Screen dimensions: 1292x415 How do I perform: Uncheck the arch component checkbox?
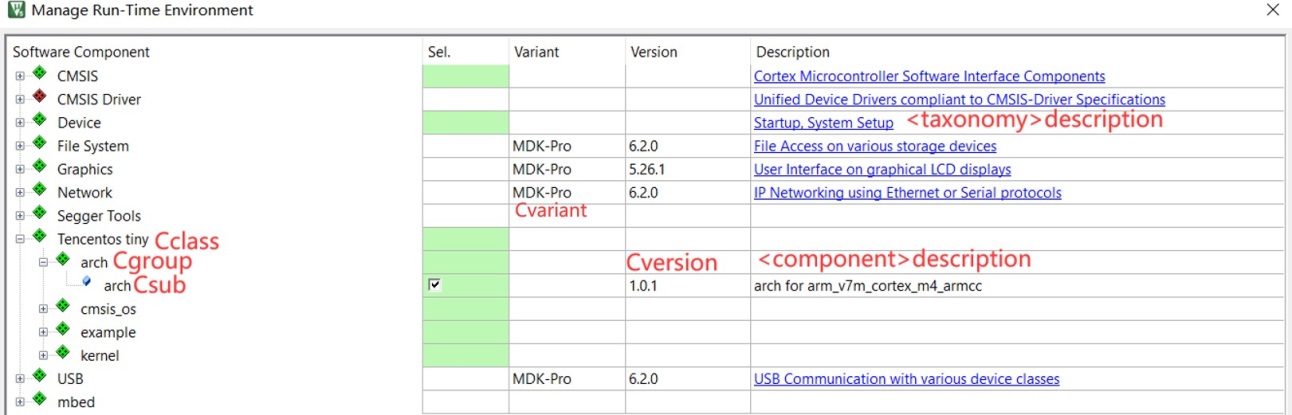[433, 285]
